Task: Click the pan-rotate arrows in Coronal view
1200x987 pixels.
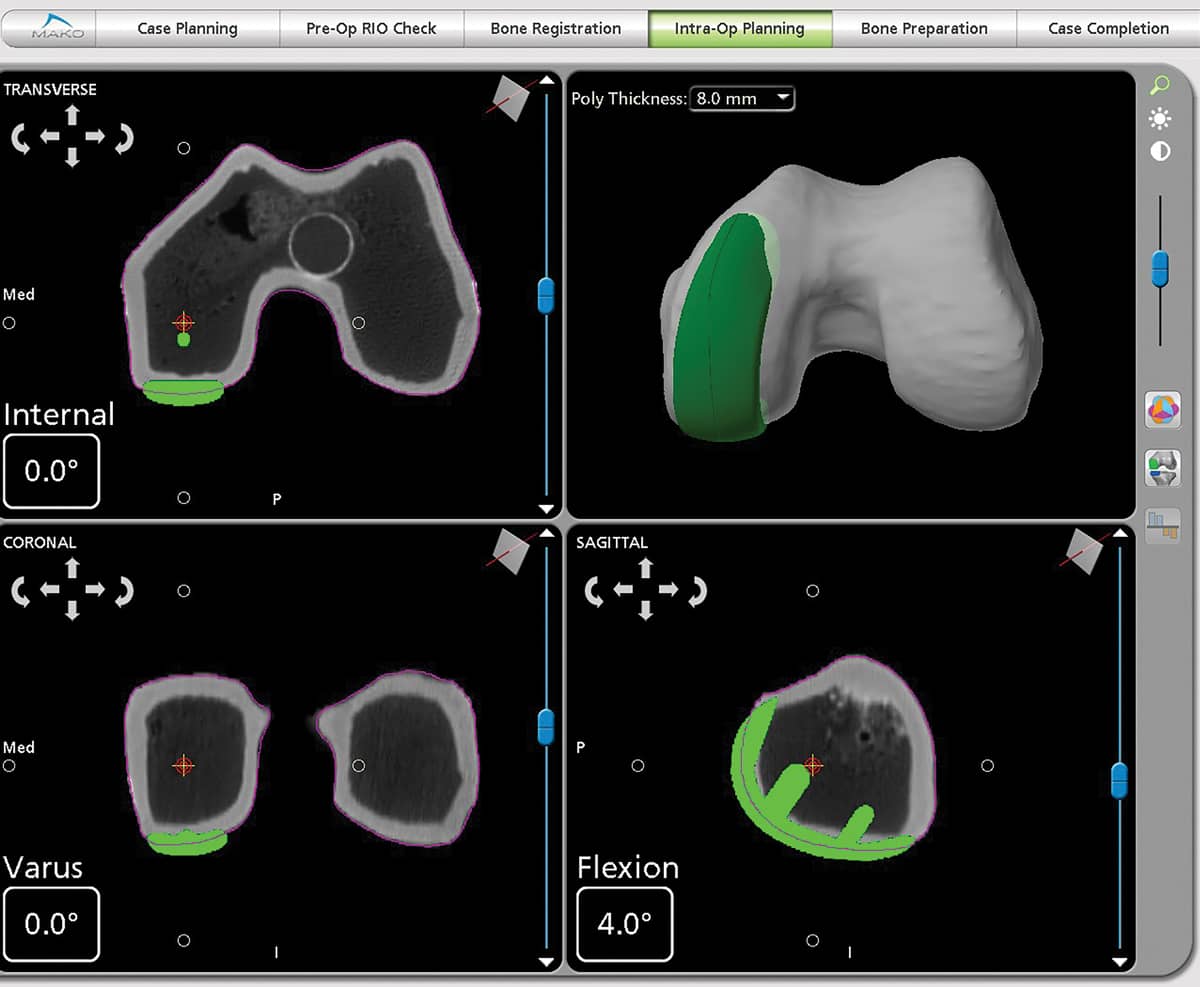Action: coord(70,590)
